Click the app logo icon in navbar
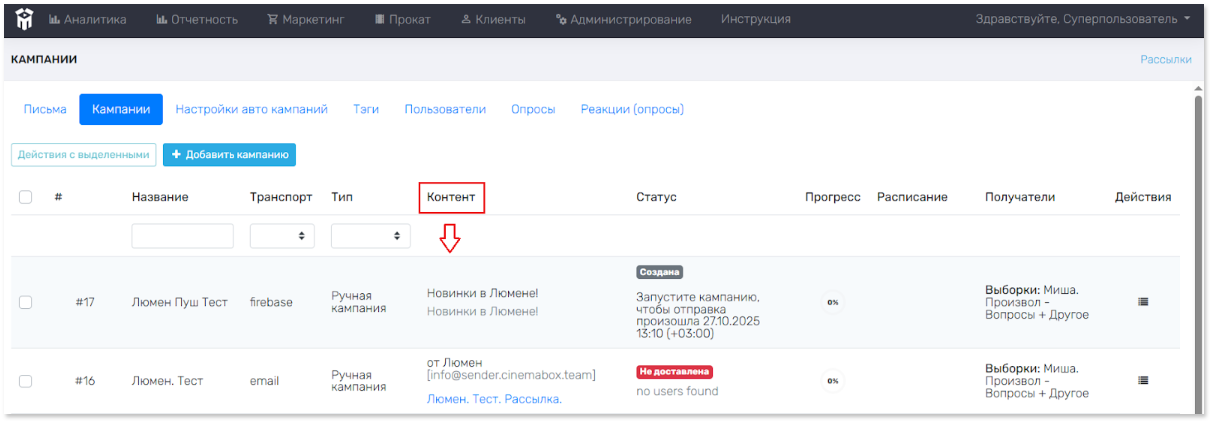 pos(23,19)
